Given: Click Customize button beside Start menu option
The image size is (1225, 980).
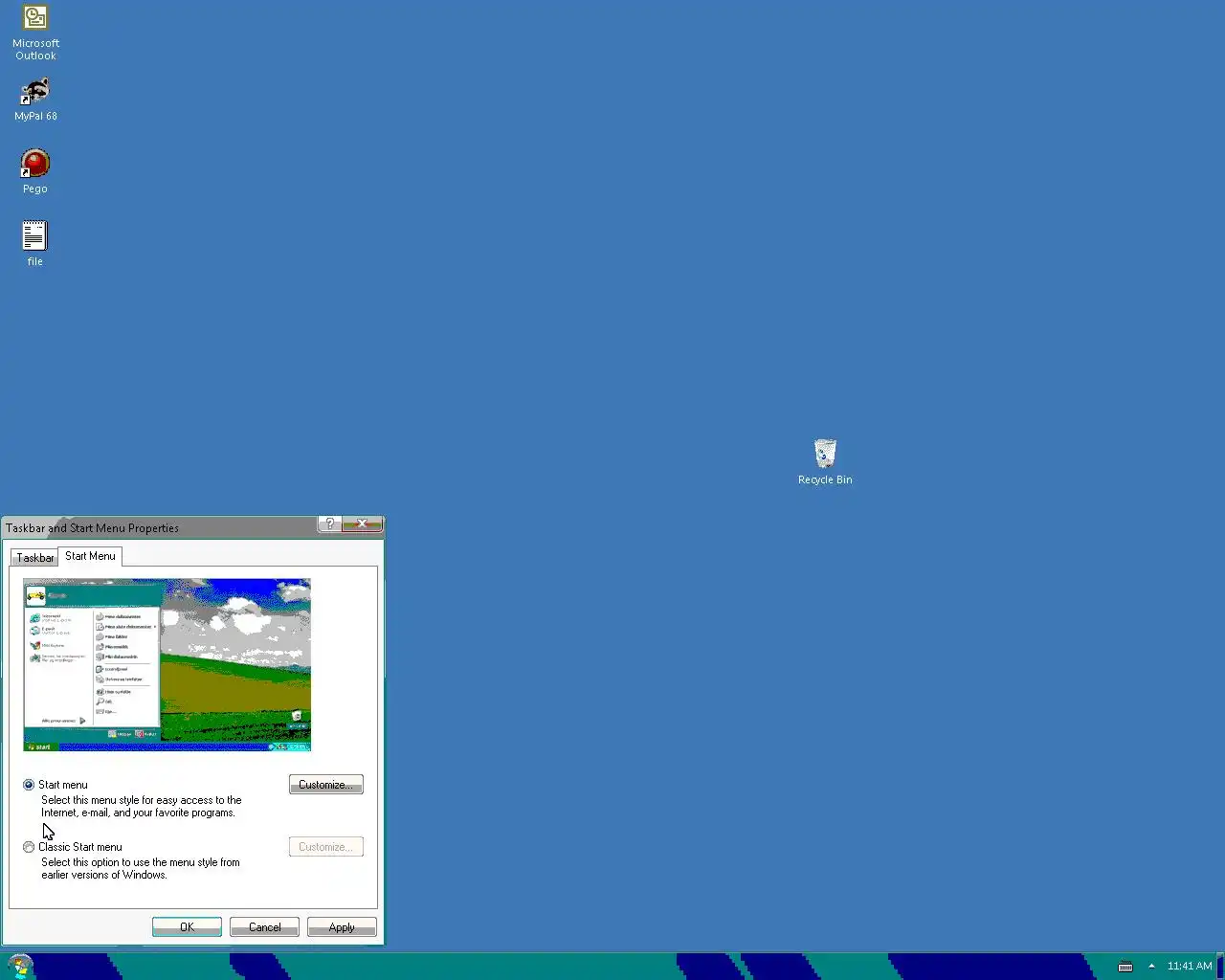Looking at the screenshot, I should tap(325, 785).
